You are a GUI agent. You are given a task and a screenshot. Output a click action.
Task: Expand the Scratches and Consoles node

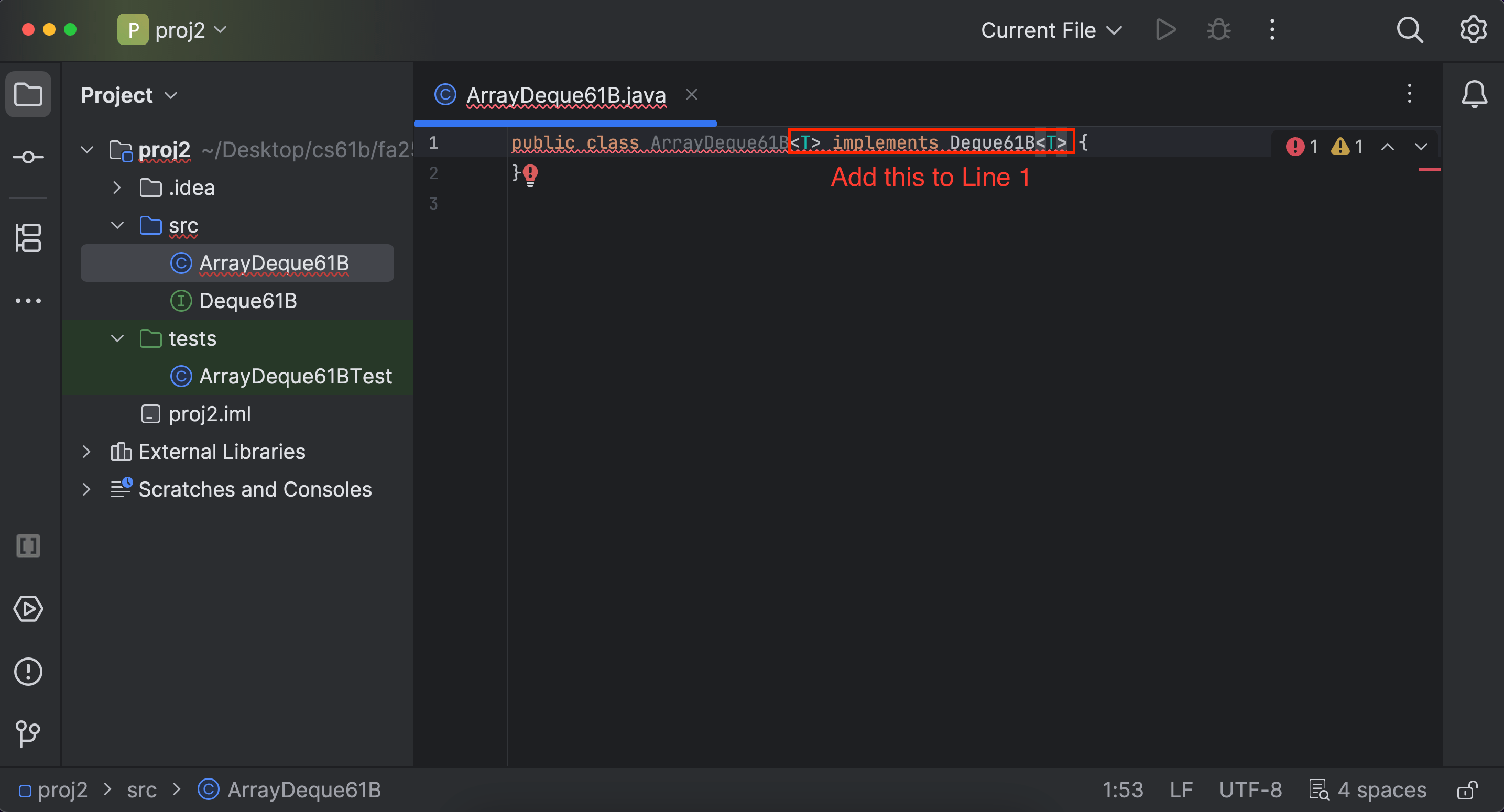pyautogui.click(x=86, y=489)
